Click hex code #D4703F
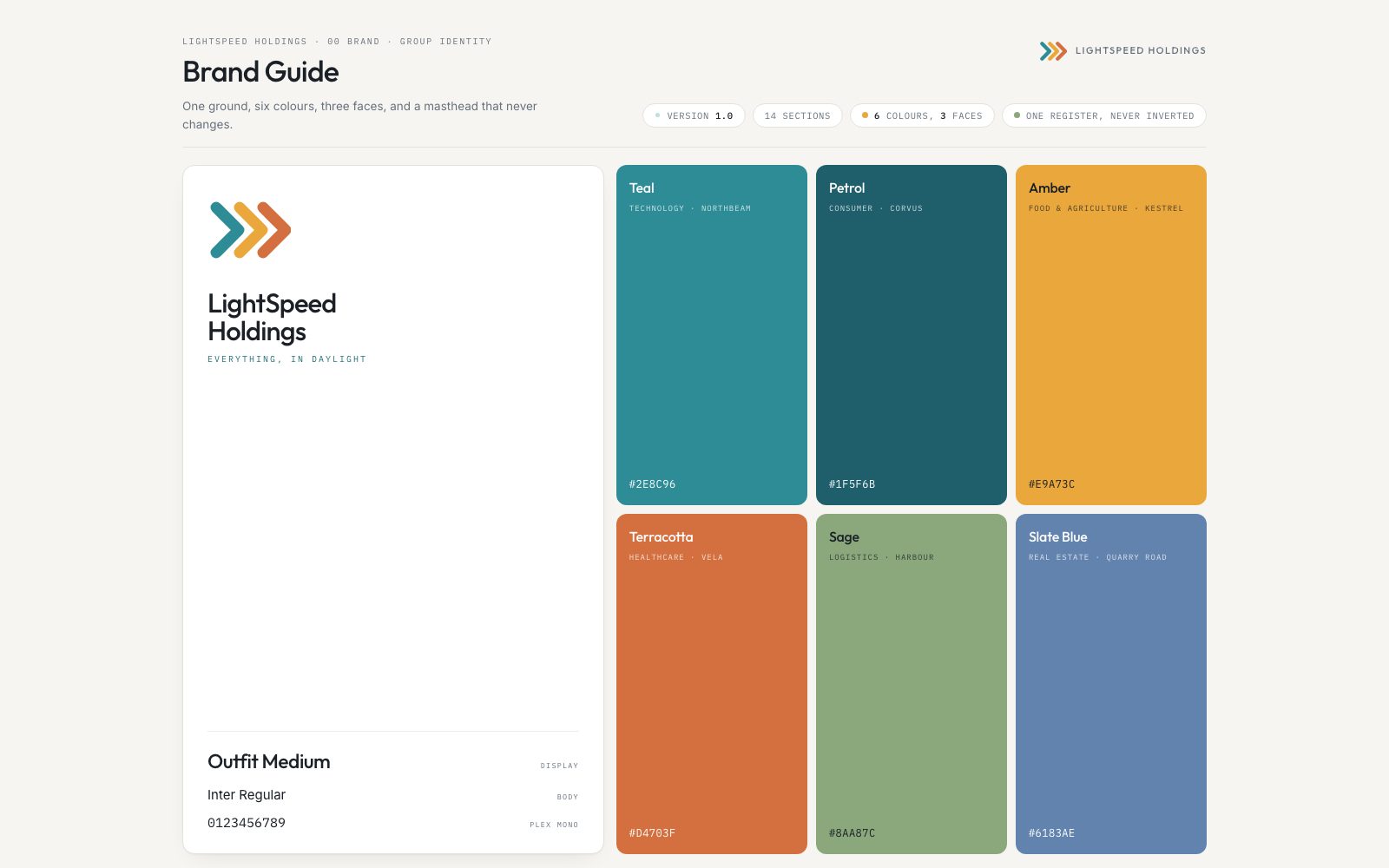The height and width of the screenshot is (868, 1389). [652, 833]
